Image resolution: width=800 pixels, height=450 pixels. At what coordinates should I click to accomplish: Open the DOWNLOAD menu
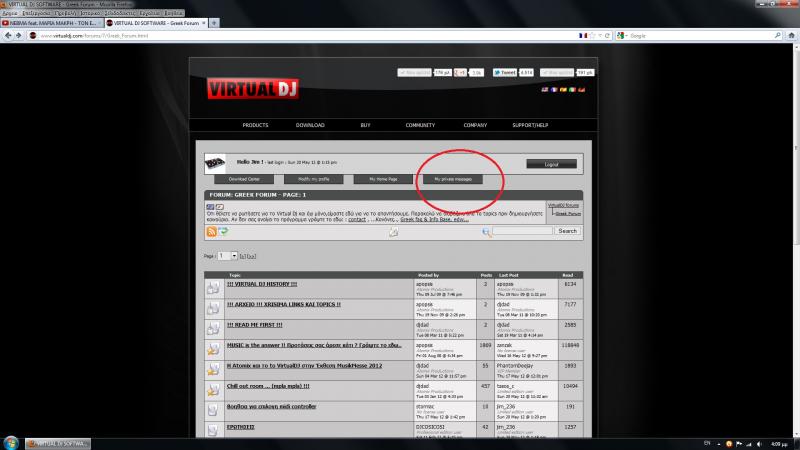[310, 125]
